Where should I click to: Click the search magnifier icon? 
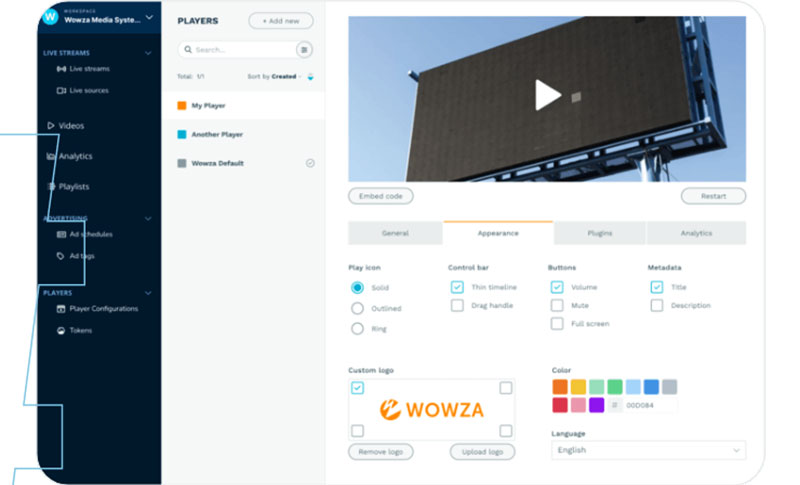pyautogui.click(x=188, y=49)
